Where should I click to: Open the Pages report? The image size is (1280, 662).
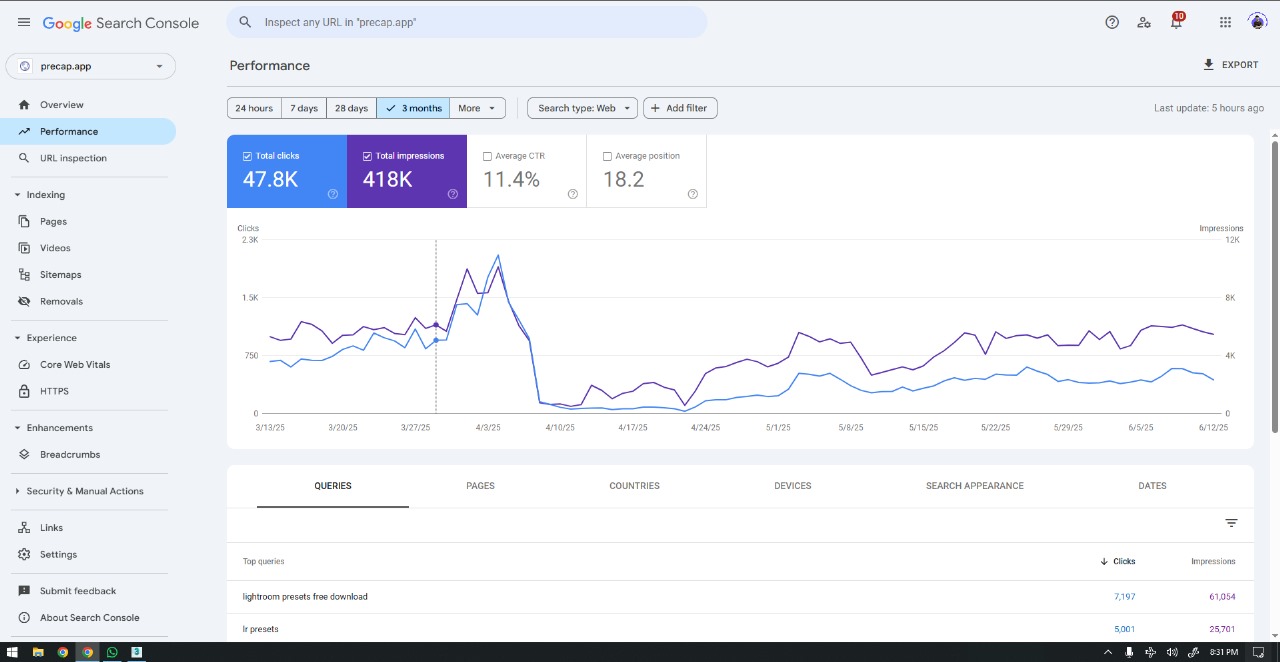click(53, 222)
